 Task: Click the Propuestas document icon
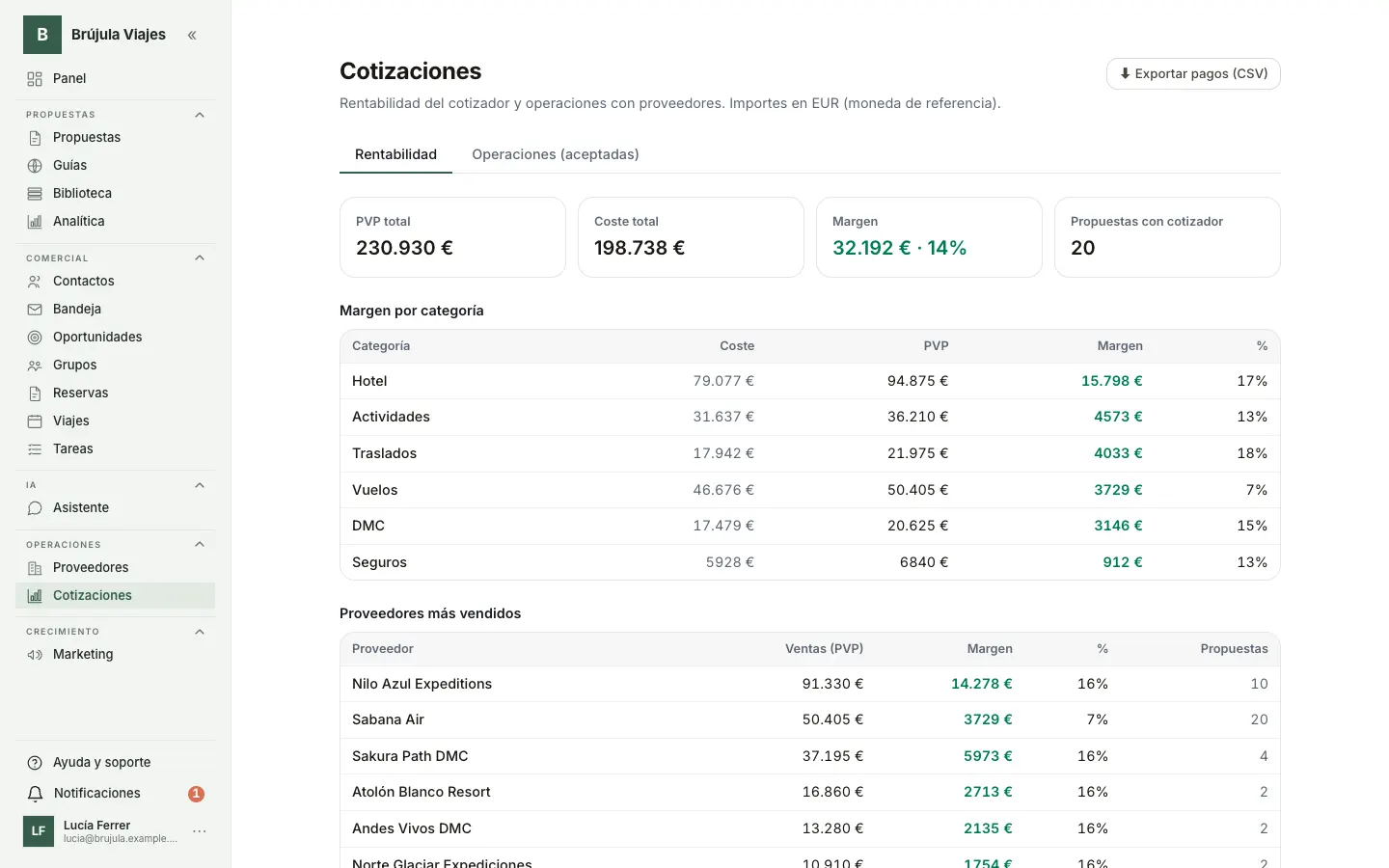(35, 138)
